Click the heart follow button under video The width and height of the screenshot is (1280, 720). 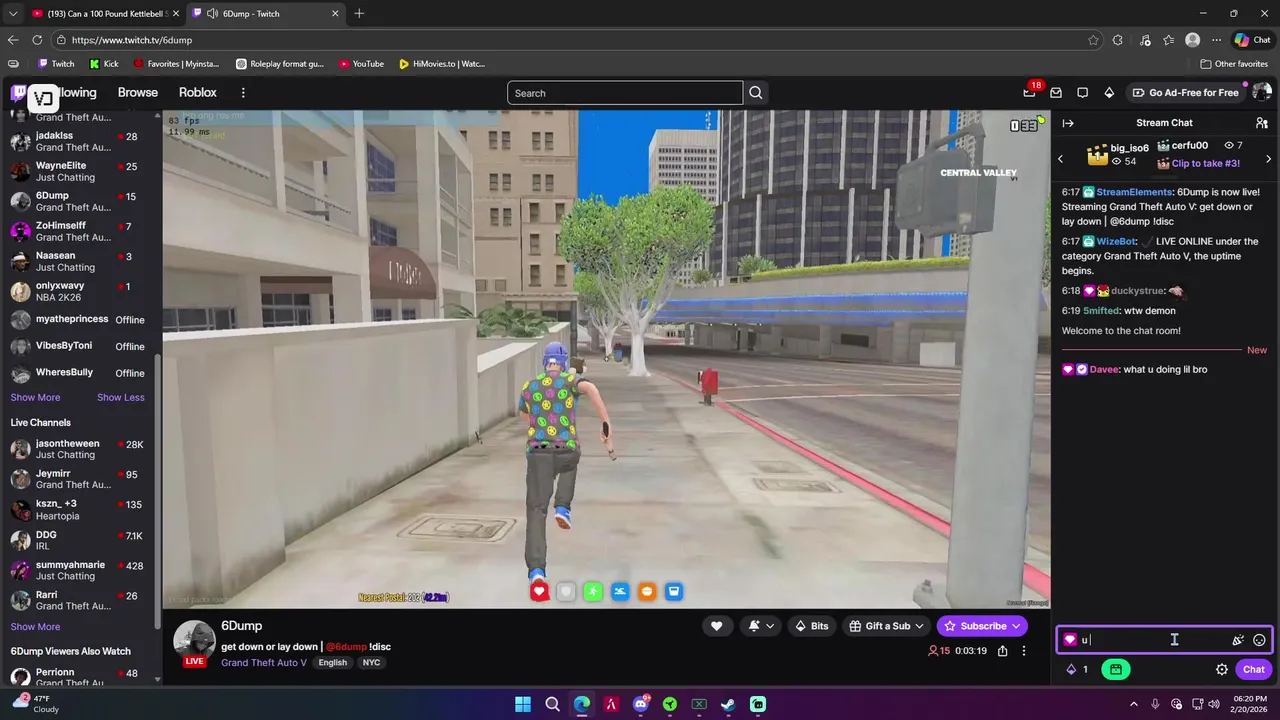[716, 626]
